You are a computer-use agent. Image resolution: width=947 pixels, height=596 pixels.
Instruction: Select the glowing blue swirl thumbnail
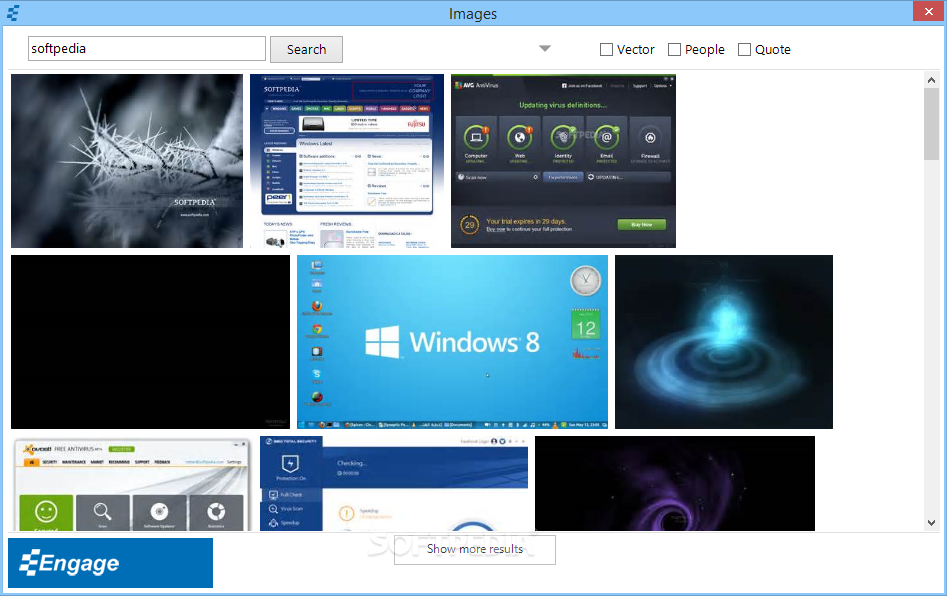pyautogui.click(x=724, y=342)
